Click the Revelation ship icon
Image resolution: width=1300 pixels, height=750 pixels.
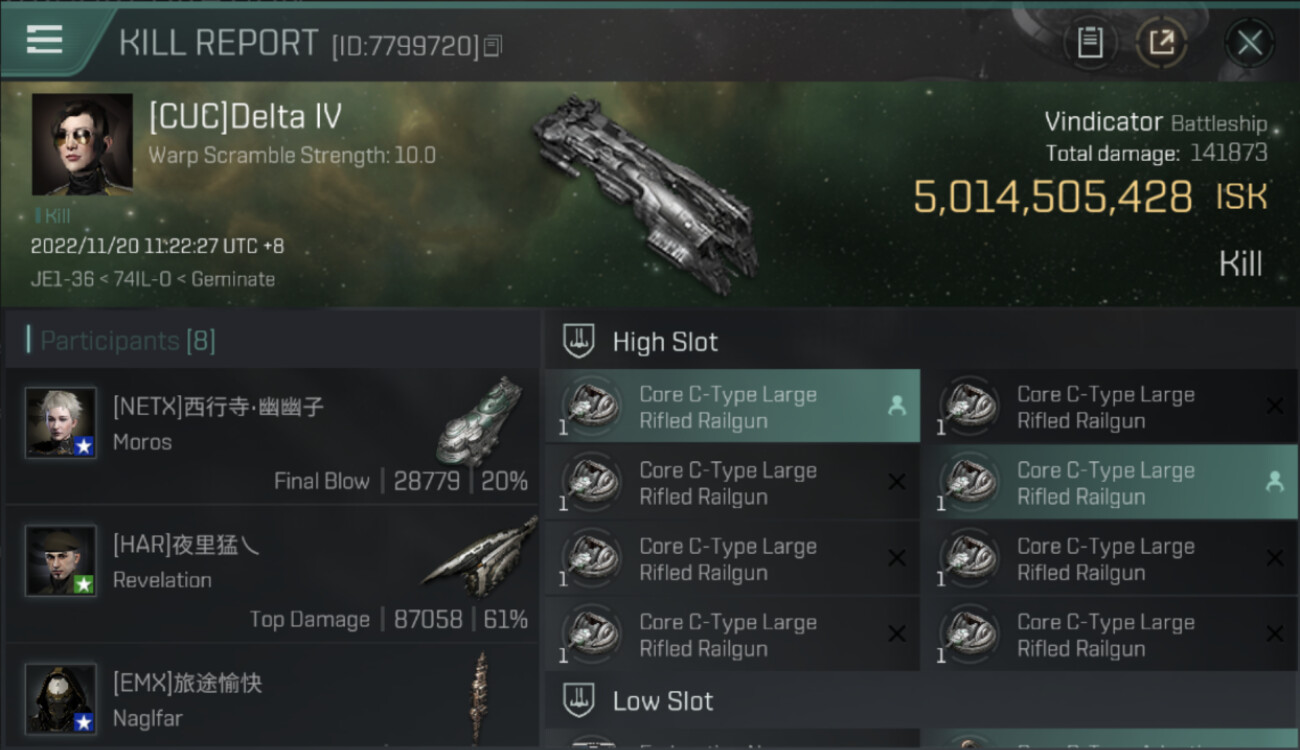480,558
